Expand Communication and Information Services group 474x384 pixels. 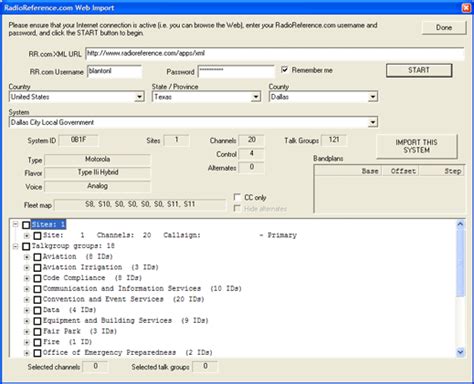27,289
